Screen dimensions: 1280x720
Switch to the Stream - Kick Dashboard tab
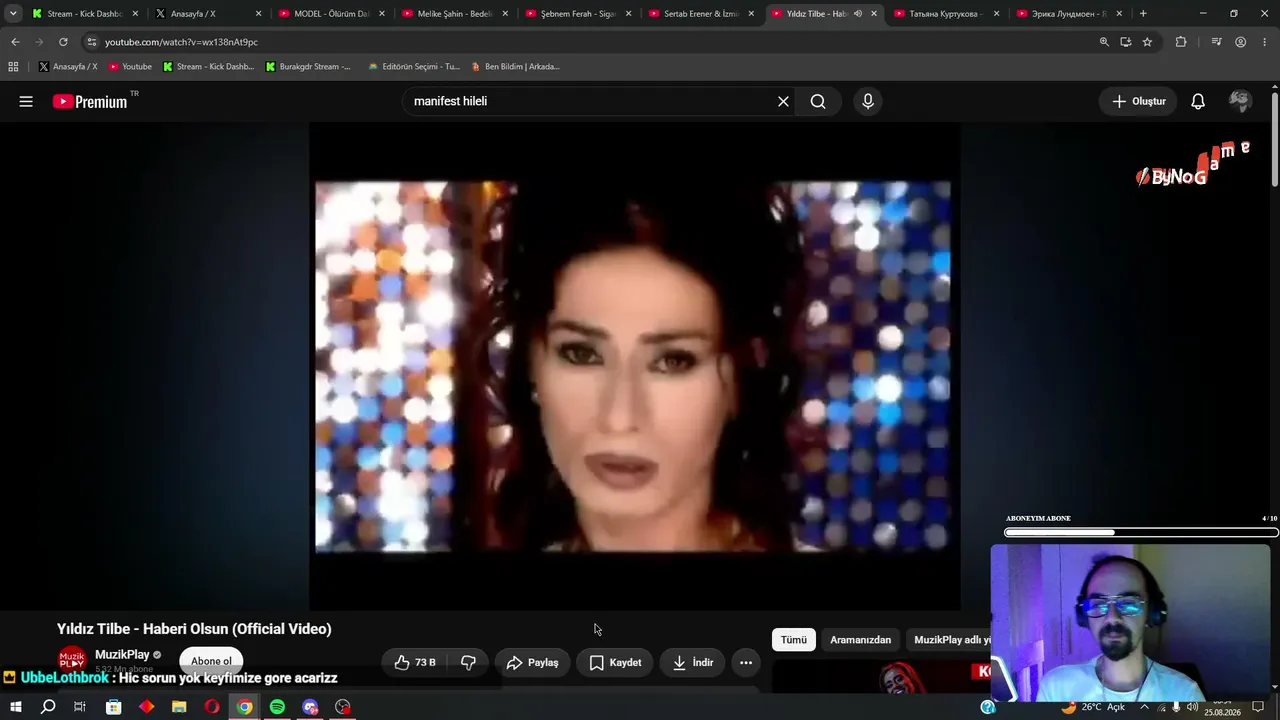84,14
